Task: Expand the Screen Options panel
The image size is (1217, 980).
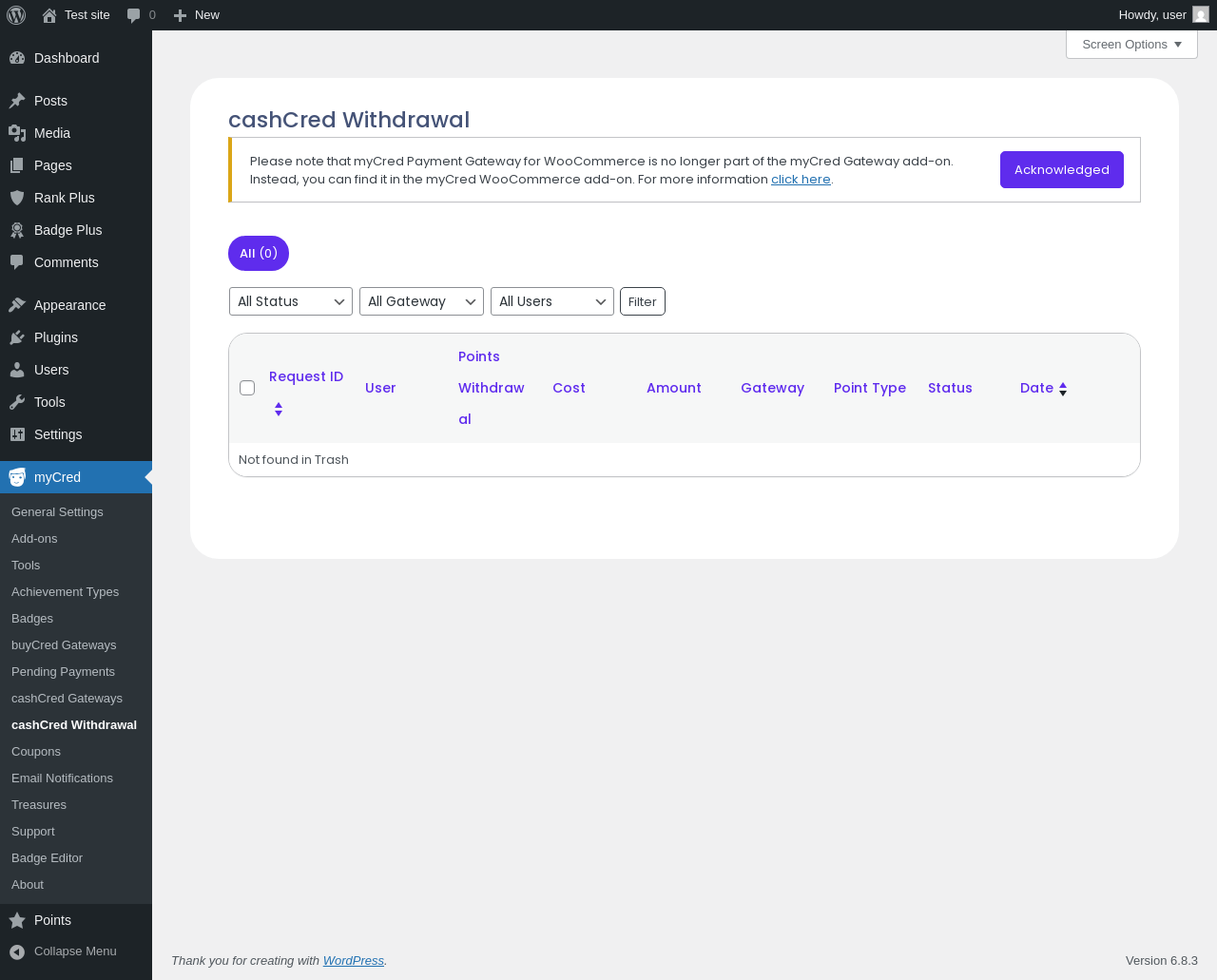Action: pos(1131,45)
